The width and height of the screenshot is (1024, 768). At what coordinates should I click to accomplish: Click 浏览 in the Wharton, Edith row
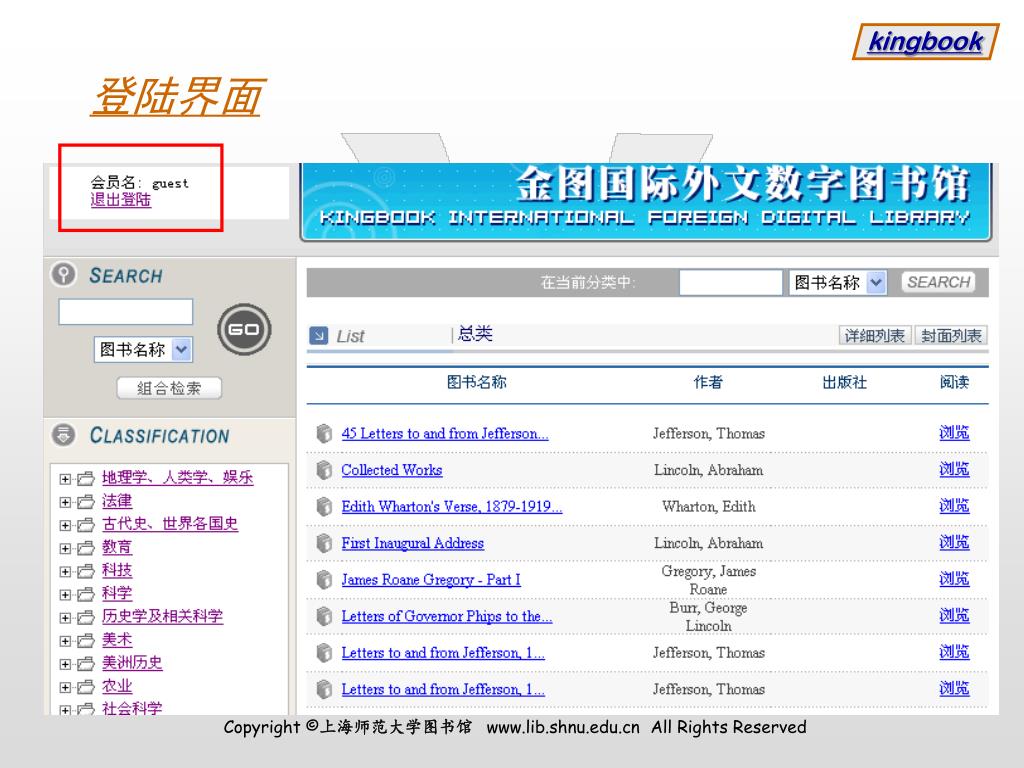click(x=954, y=505)
